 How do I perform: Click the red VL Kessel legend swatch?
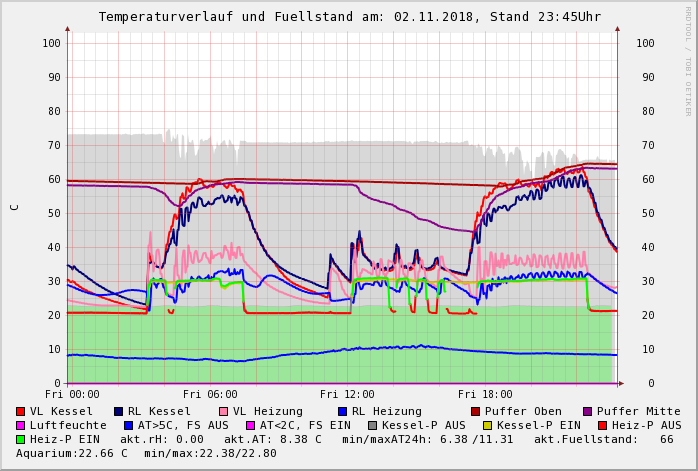pos(21,411)
